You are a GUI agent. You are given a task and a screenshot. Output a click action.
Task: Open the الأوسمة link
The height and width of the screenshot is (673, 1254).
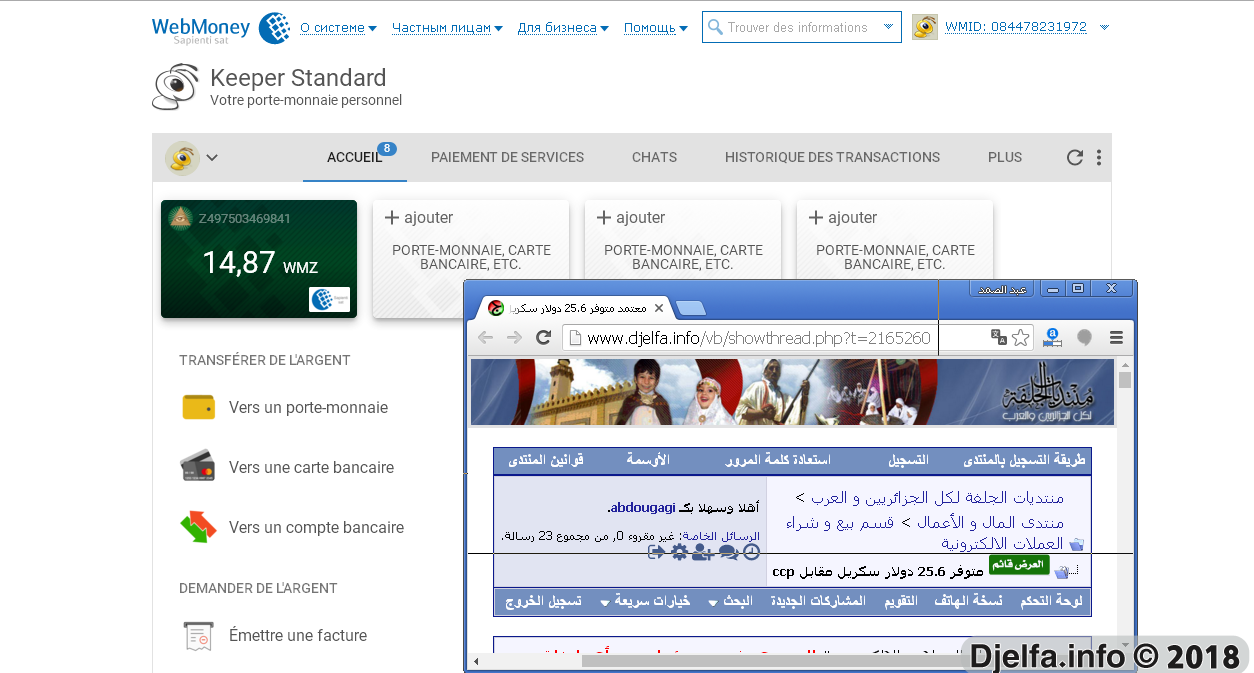[x=648, y=460]
